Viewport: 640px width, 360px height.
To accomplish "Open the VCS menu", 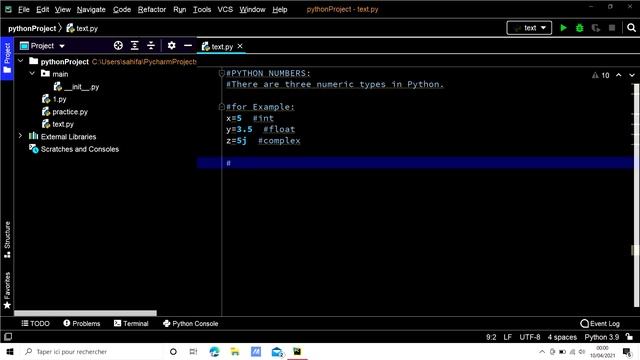I will pos(225,9).
